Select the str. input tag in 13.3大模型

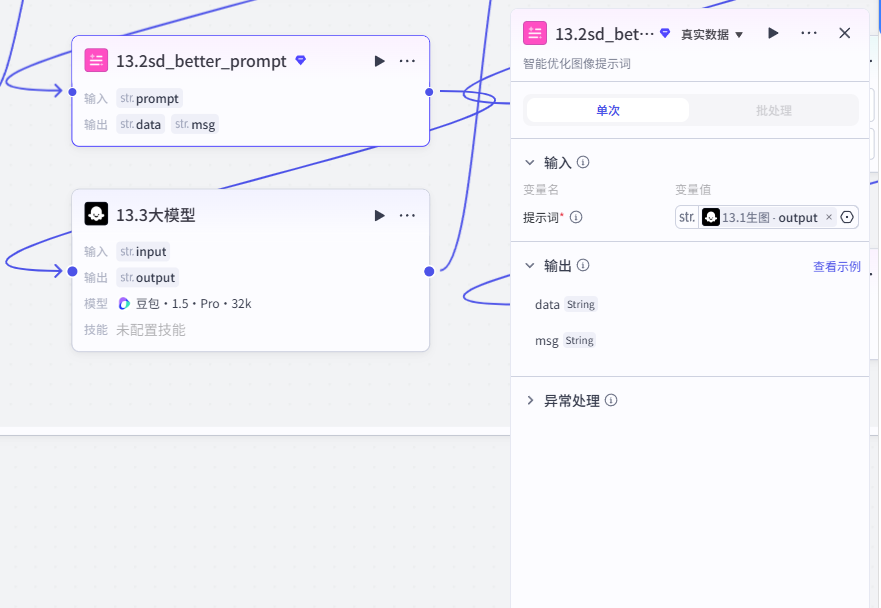pyautogui.click(x=143, y=252)
